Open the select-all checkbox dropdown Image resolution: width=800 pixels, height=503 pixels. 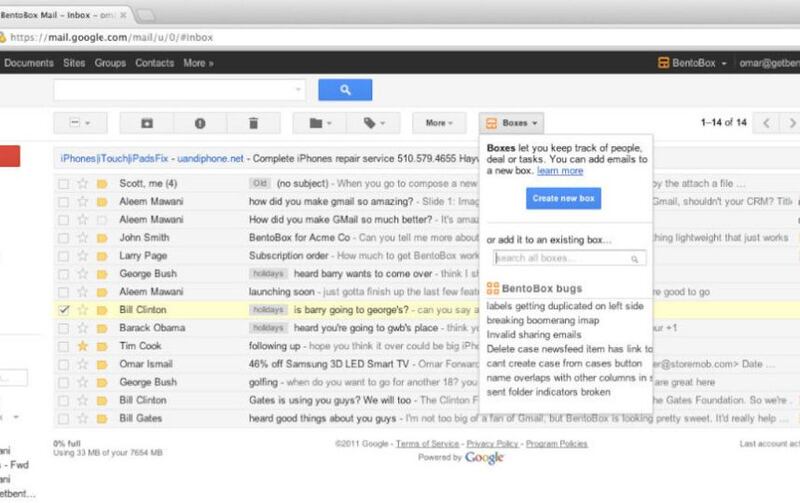[81, 123]
